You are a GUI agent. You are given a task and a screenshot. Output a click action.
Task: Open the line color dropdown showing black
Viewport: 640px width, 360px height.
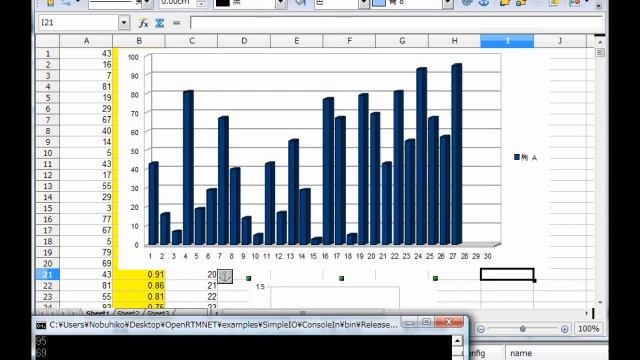280,4
